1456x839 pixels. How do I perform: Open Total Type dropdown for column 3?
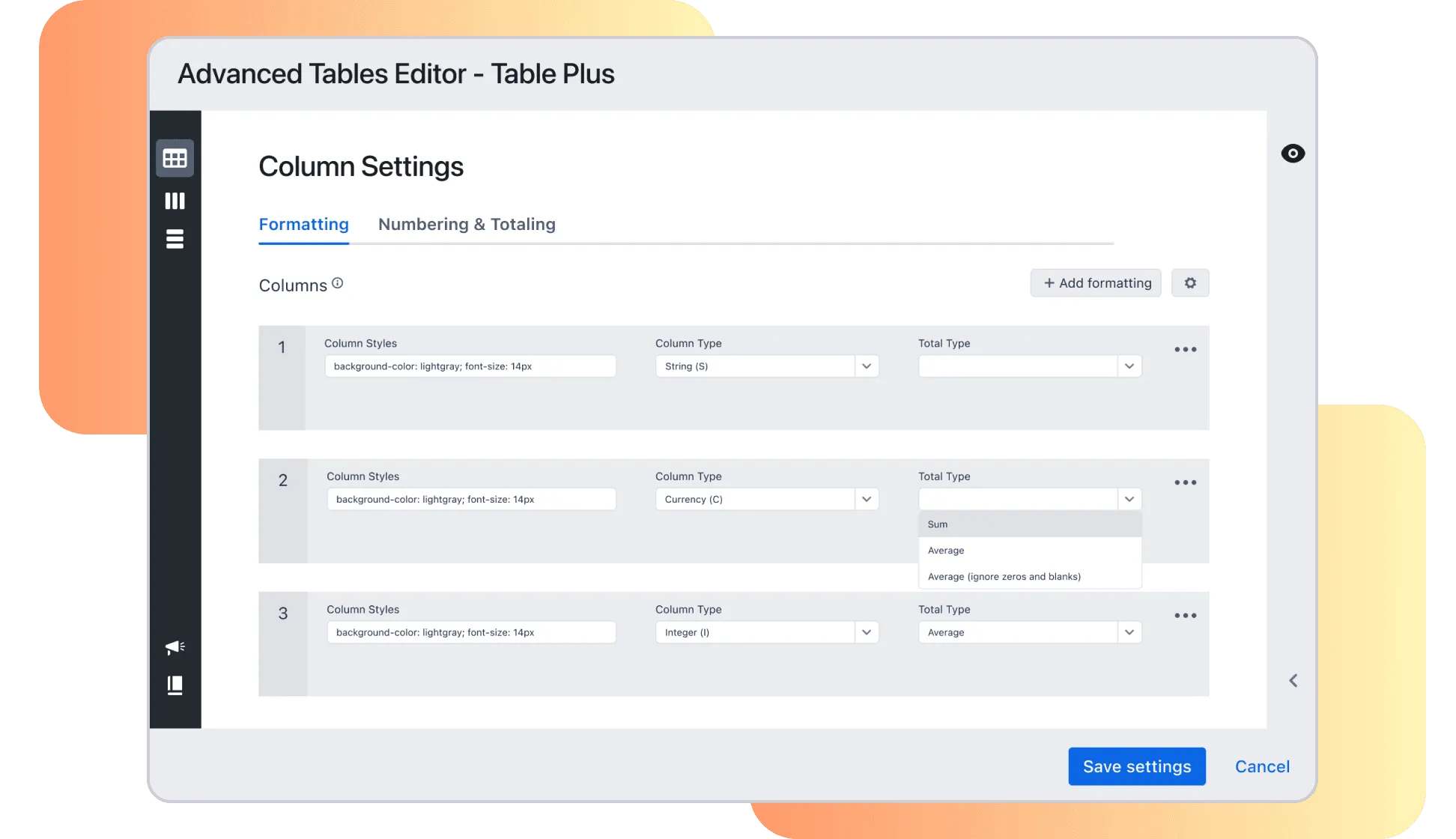[x=1129, y=632]
